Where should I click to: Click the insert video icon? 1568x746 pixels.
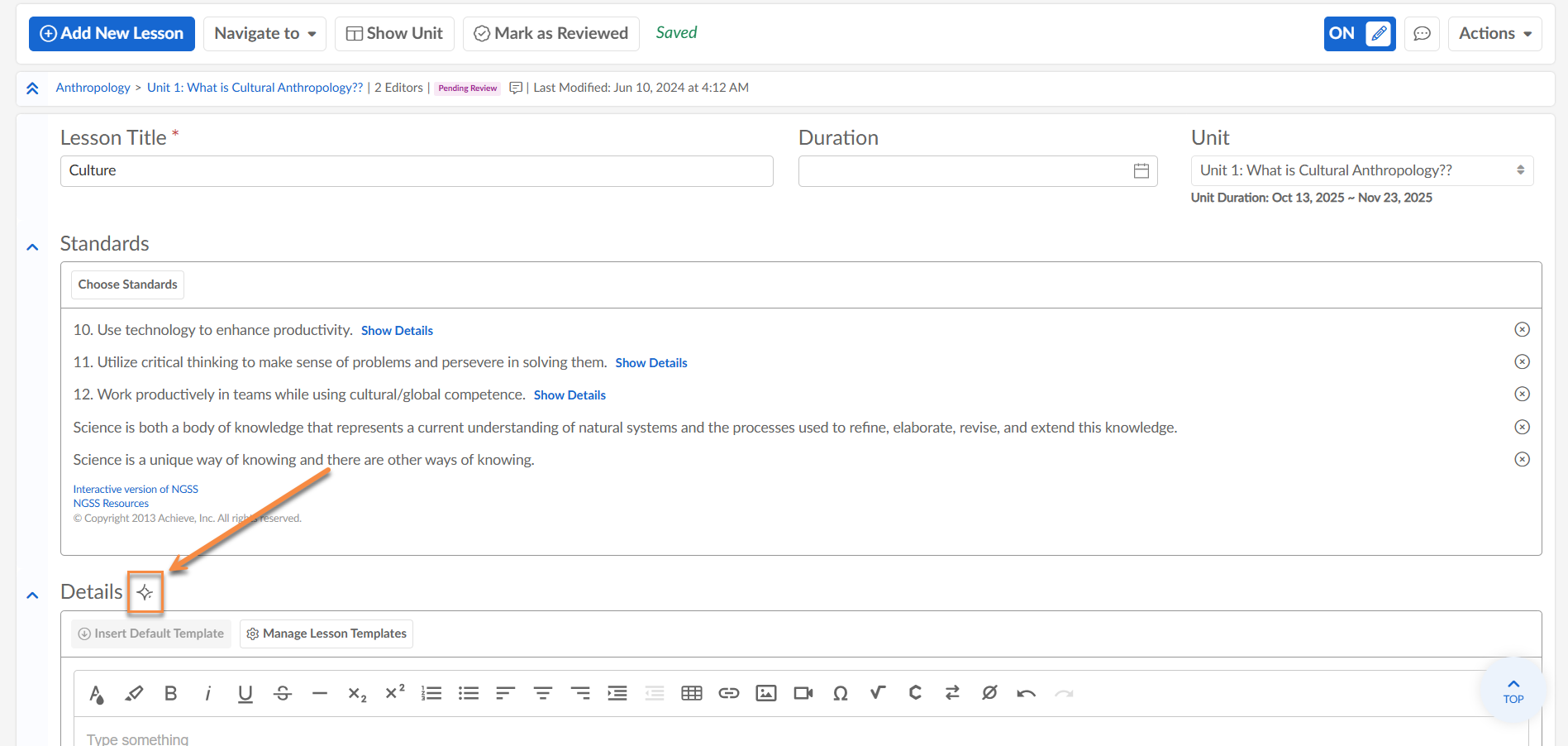803,693
